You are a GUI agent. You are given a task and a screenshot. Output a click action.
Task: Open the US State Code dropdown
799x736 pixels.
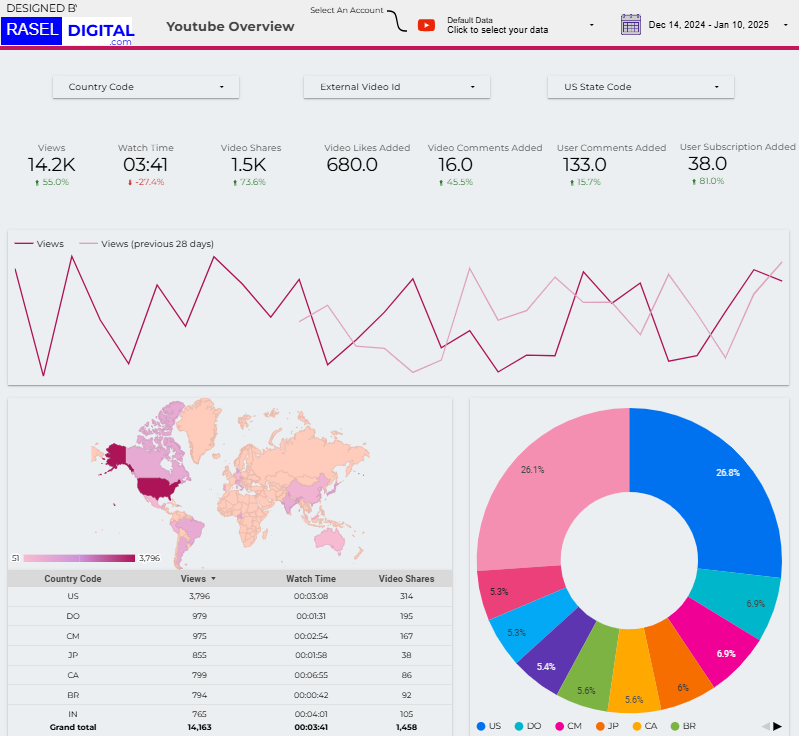pos(641,87)
